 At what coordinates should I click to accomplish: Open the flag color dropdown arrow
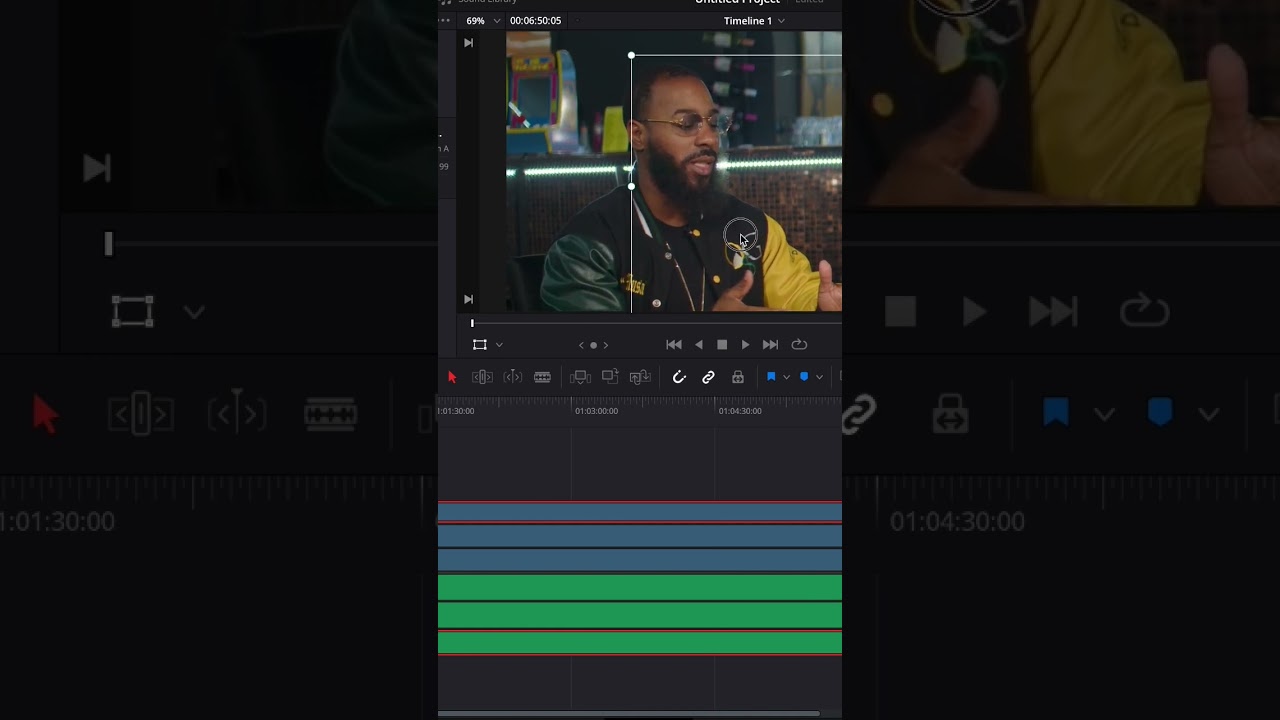coord(786,377)
